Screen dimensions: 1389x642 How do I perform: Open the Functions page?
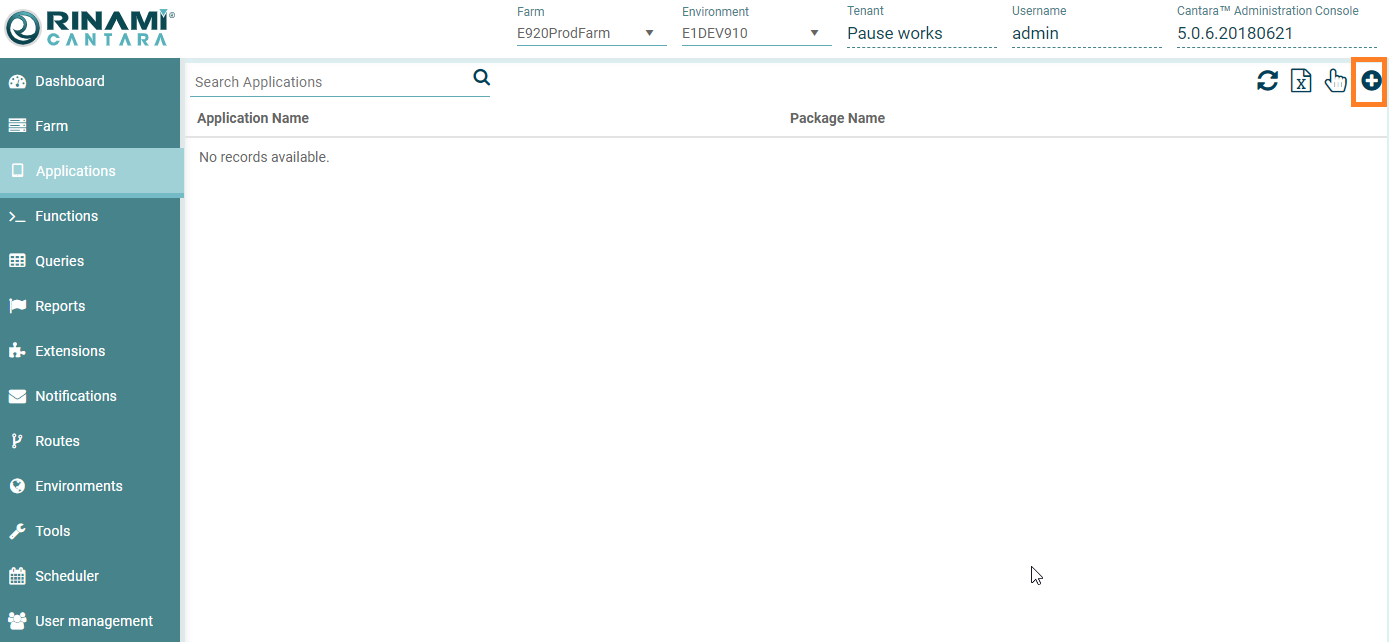point(66,216)
